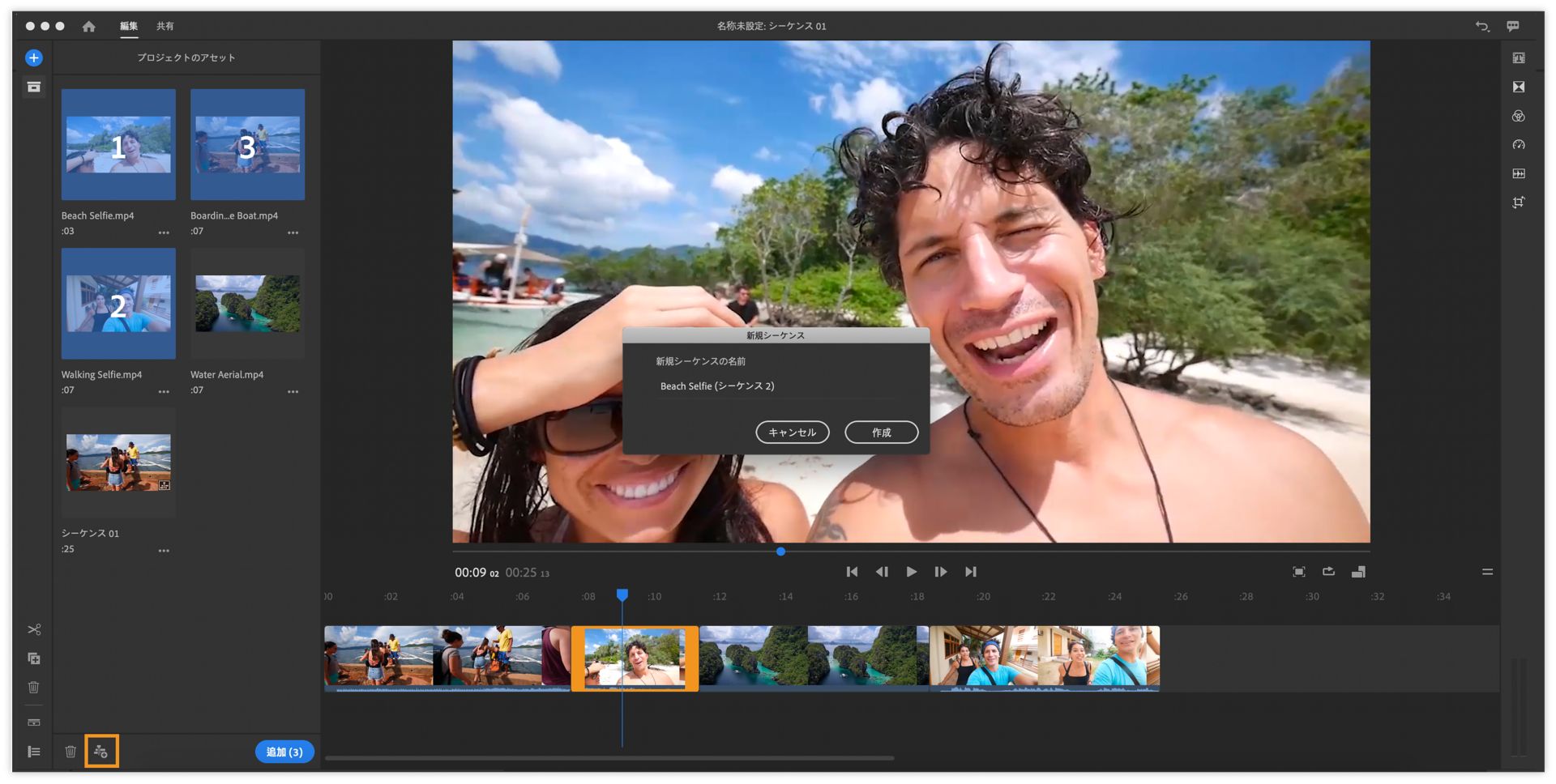Open the Crop and Transform panel icon
The width and height of the screenshot is (1556, 784).
coord(1519,202)
